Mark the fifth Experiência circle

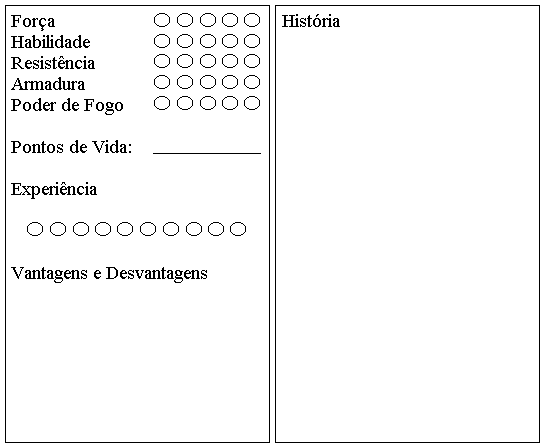[x=125, y=229]
